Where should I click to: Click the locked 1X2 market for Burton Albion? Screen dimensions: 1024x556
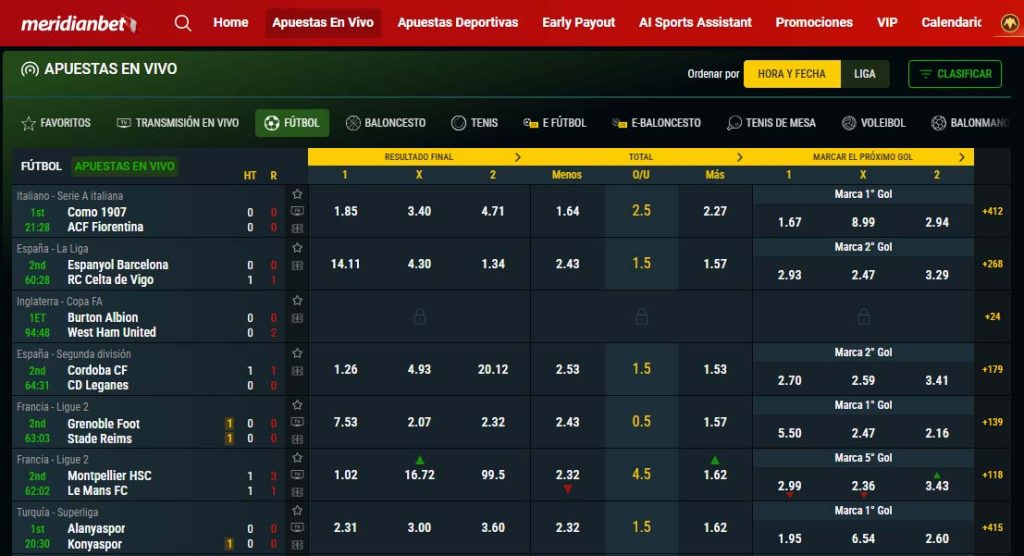coord(419,317)
